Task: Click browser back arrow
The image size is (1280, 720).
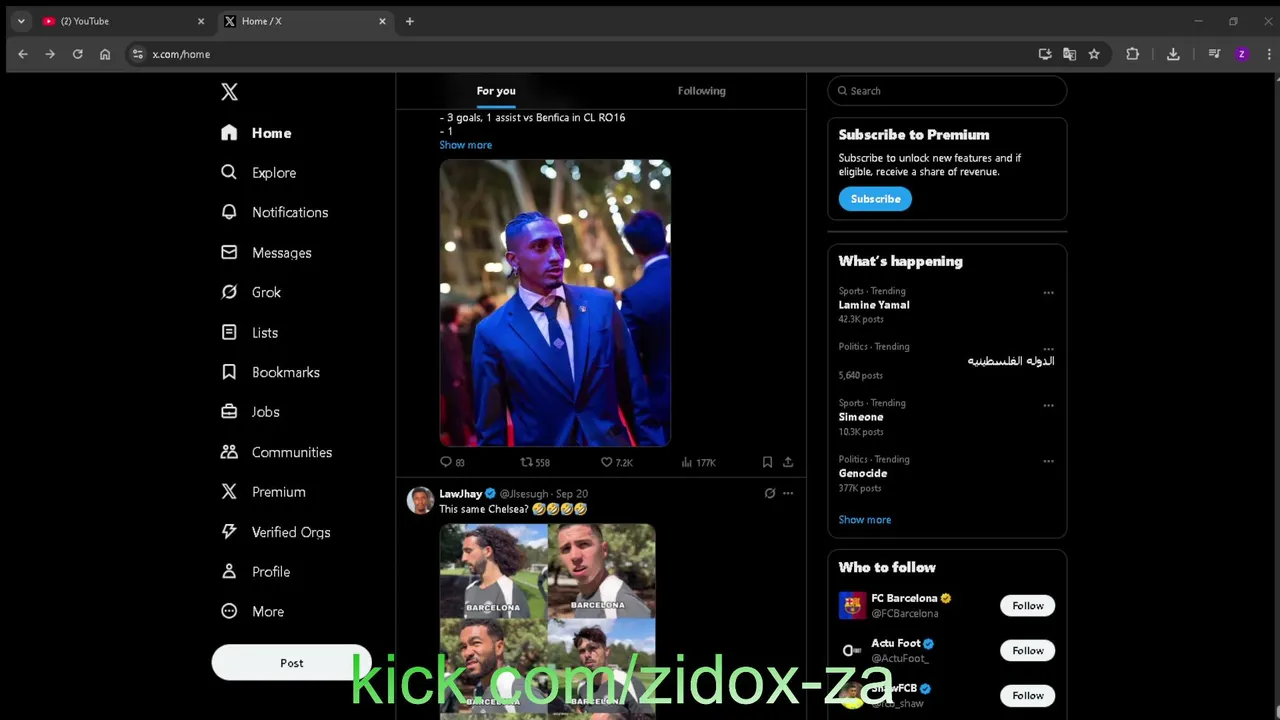Action: point(23,54)
